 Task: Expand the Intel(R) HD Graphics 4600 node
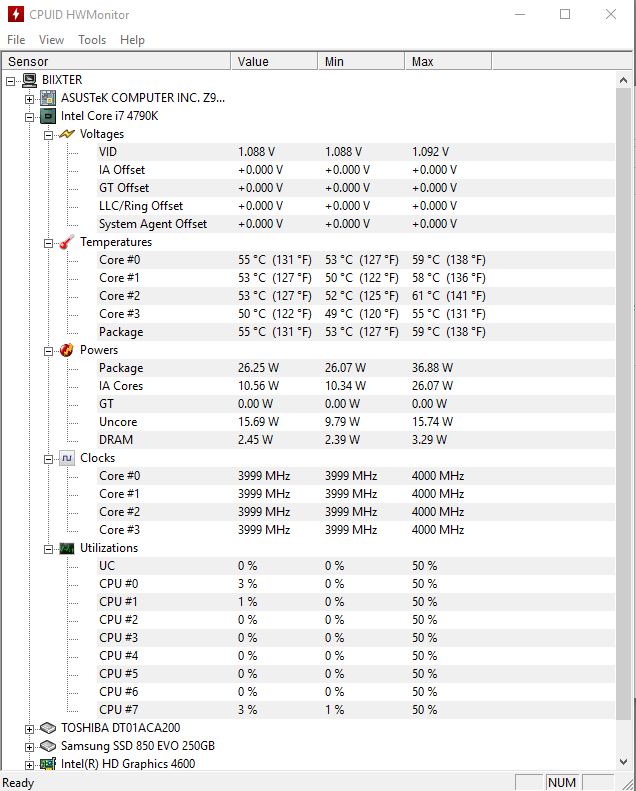tap(29, 765)
